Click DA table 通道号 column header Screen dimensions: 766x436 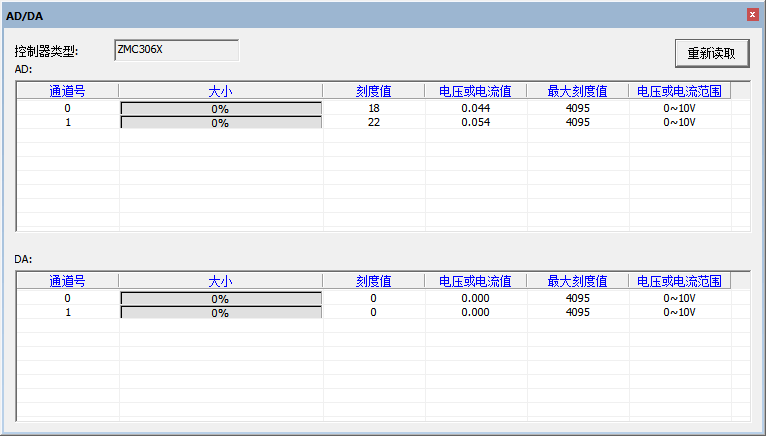point(67,281)
